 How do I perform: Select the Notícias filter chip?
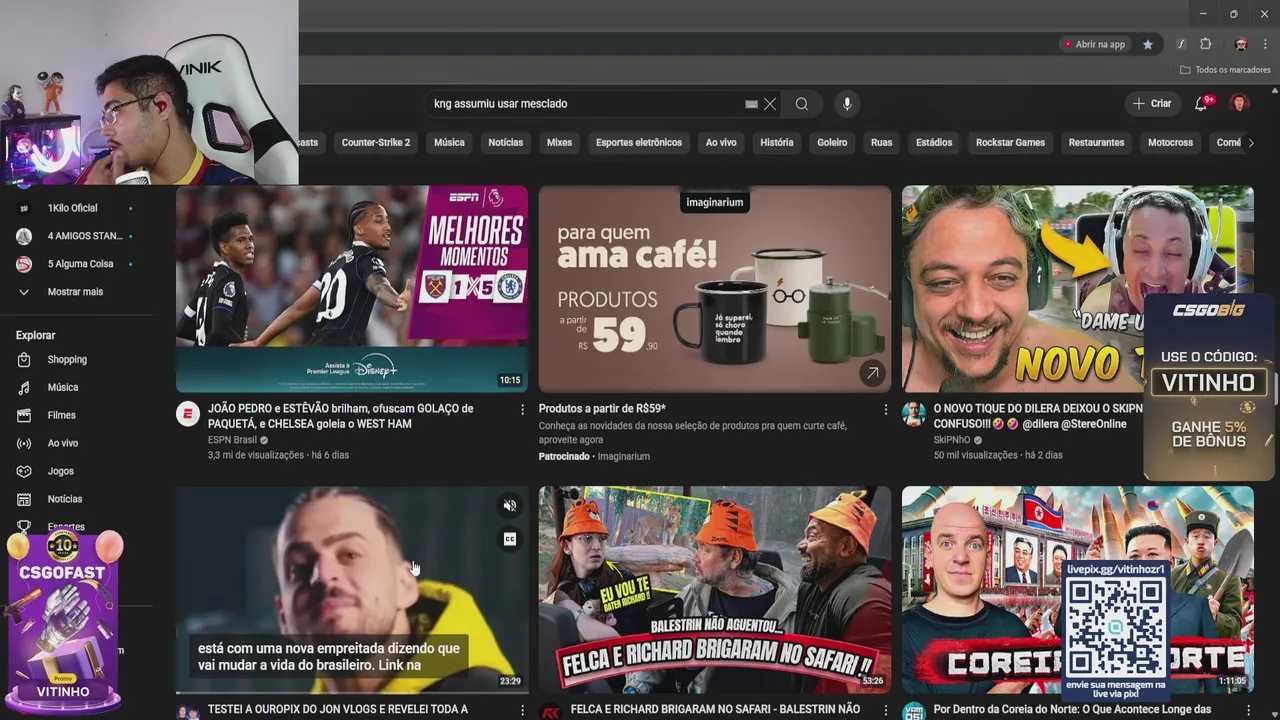505,143
